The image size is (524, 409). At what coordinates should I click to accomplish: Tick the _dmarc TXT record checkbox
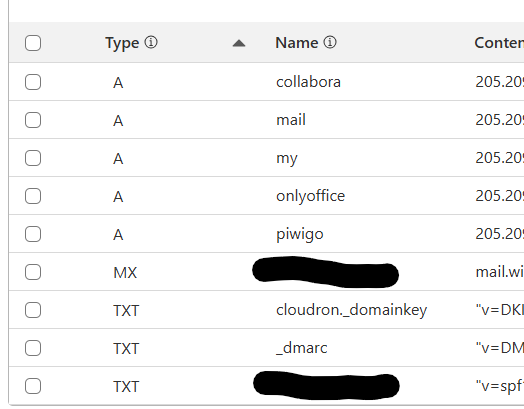point(33,348)
